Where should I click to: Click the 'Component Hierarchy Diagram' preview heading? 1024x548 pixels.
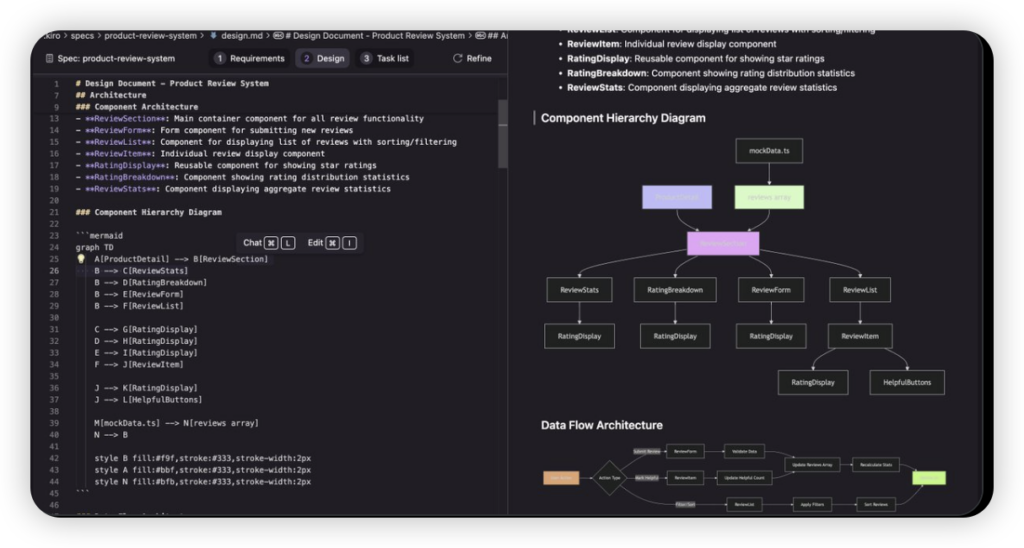(x=623, y=118)
